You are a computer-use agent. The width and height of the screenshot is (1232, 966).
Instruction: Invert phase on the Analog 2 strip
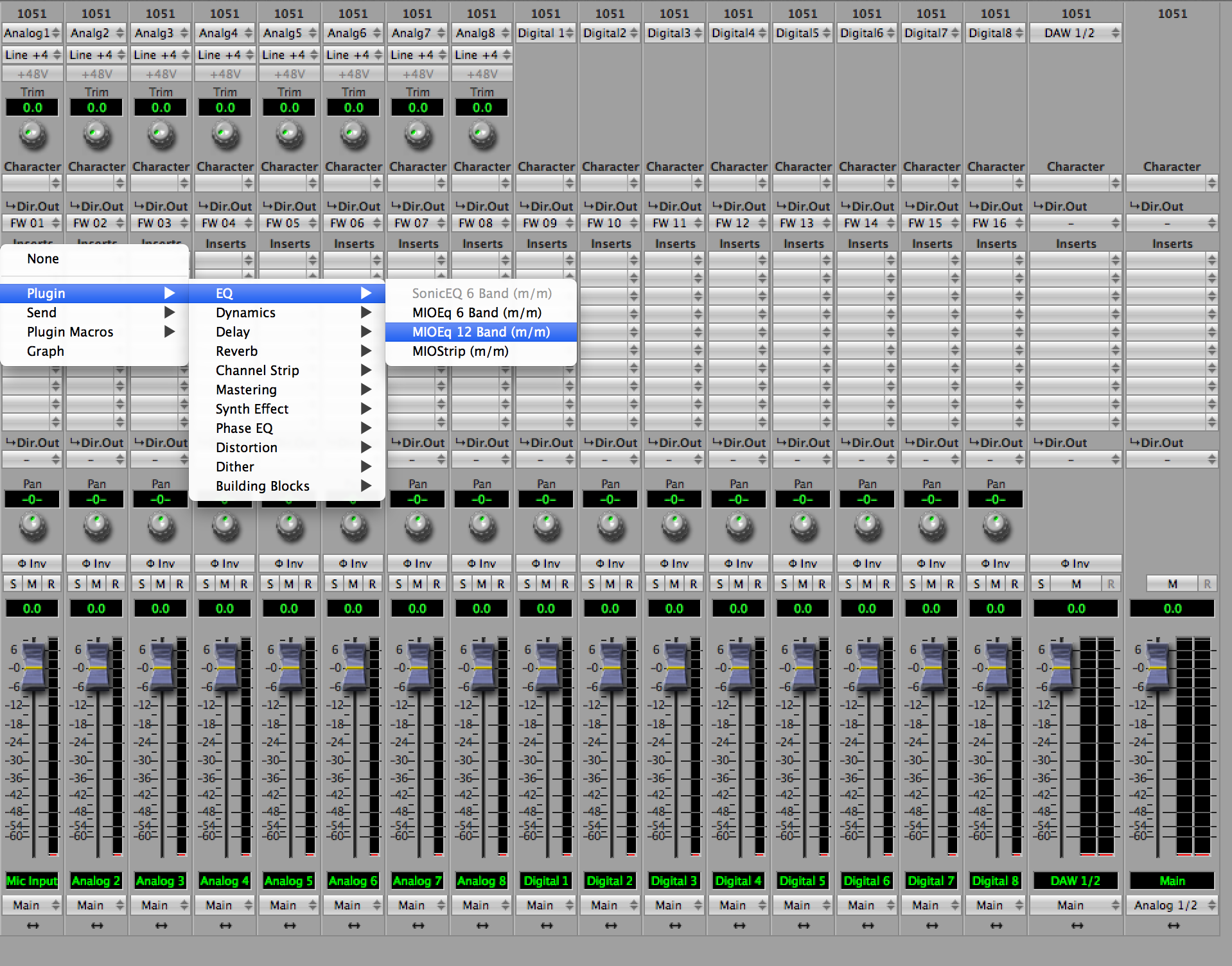pyautogui.click(x=96, y=563)
